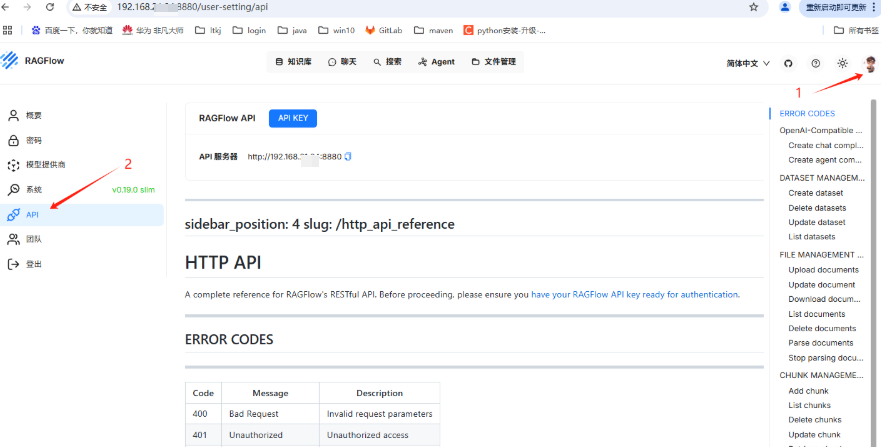Go to Create chat completion anchor
The width and height of the screenshot is (881, 447).
(x=825, y=145)
